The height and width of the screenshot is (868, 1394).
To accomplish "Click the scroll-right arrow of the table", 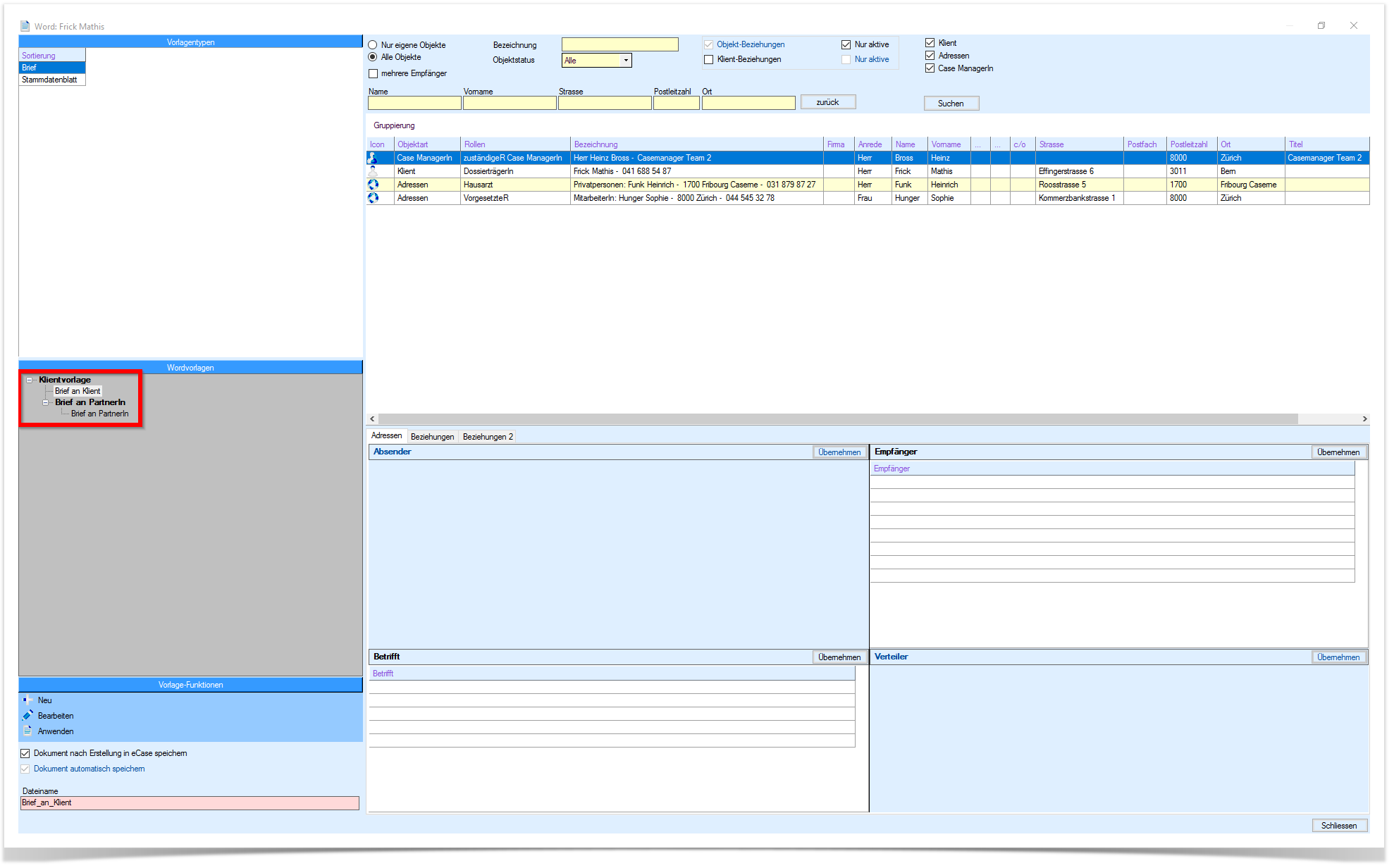I will pos(1364,418).
